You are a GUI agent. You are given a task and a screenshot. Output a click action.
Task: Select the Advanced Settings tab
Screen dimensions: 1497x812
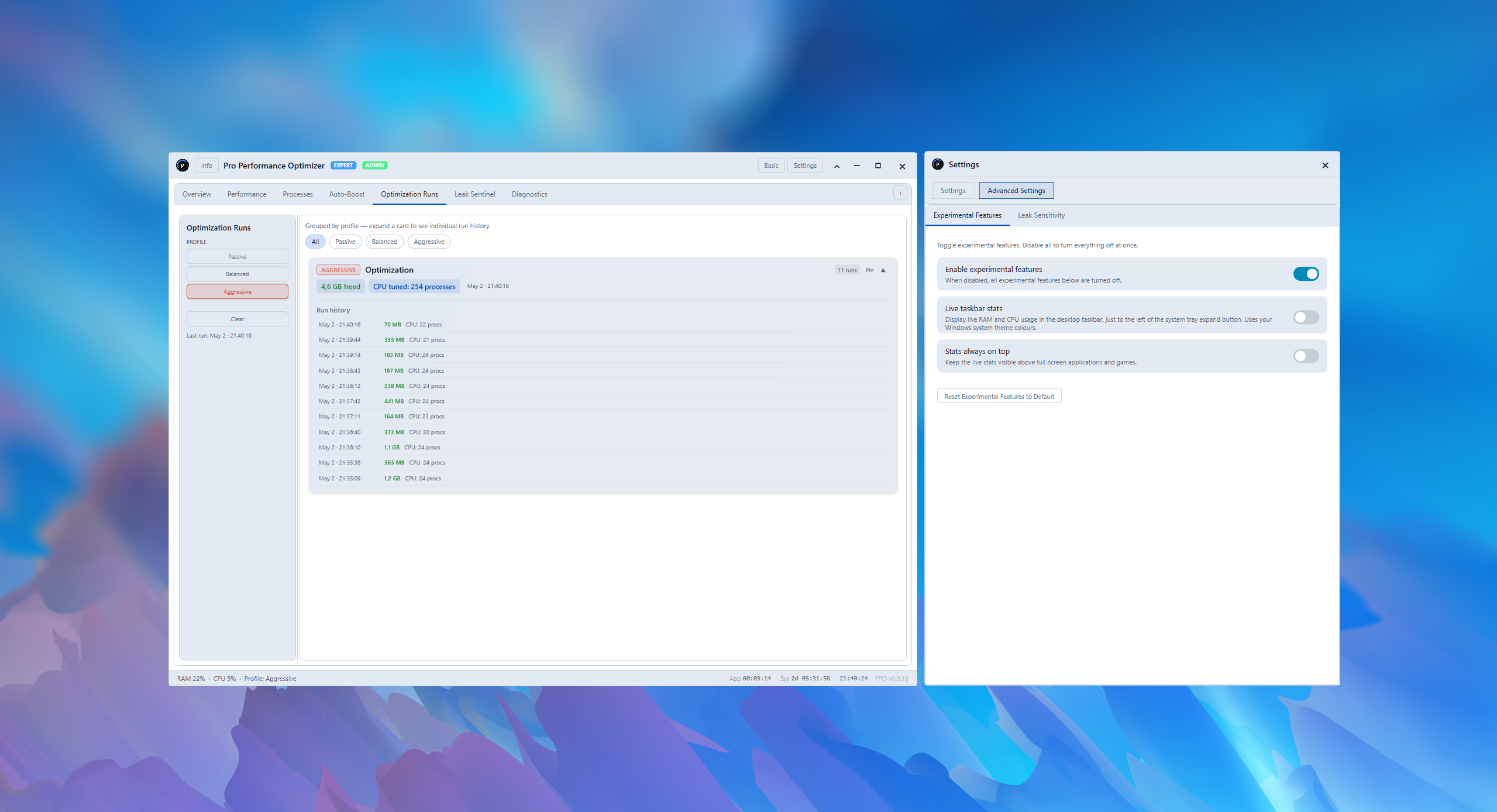coord(1016,191)
